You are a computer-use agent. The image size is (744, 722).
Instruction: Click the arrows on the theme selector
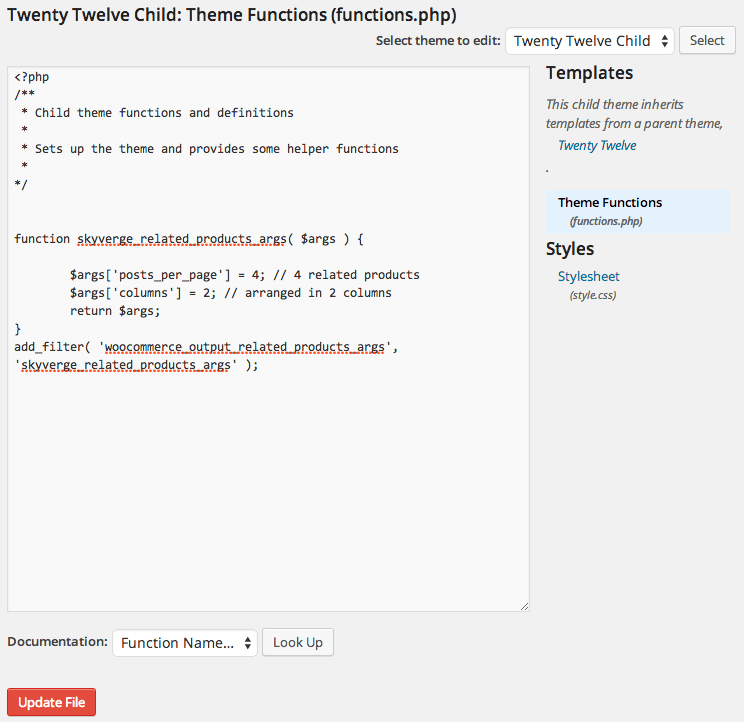pyautogui.click(x=665, y=41)
